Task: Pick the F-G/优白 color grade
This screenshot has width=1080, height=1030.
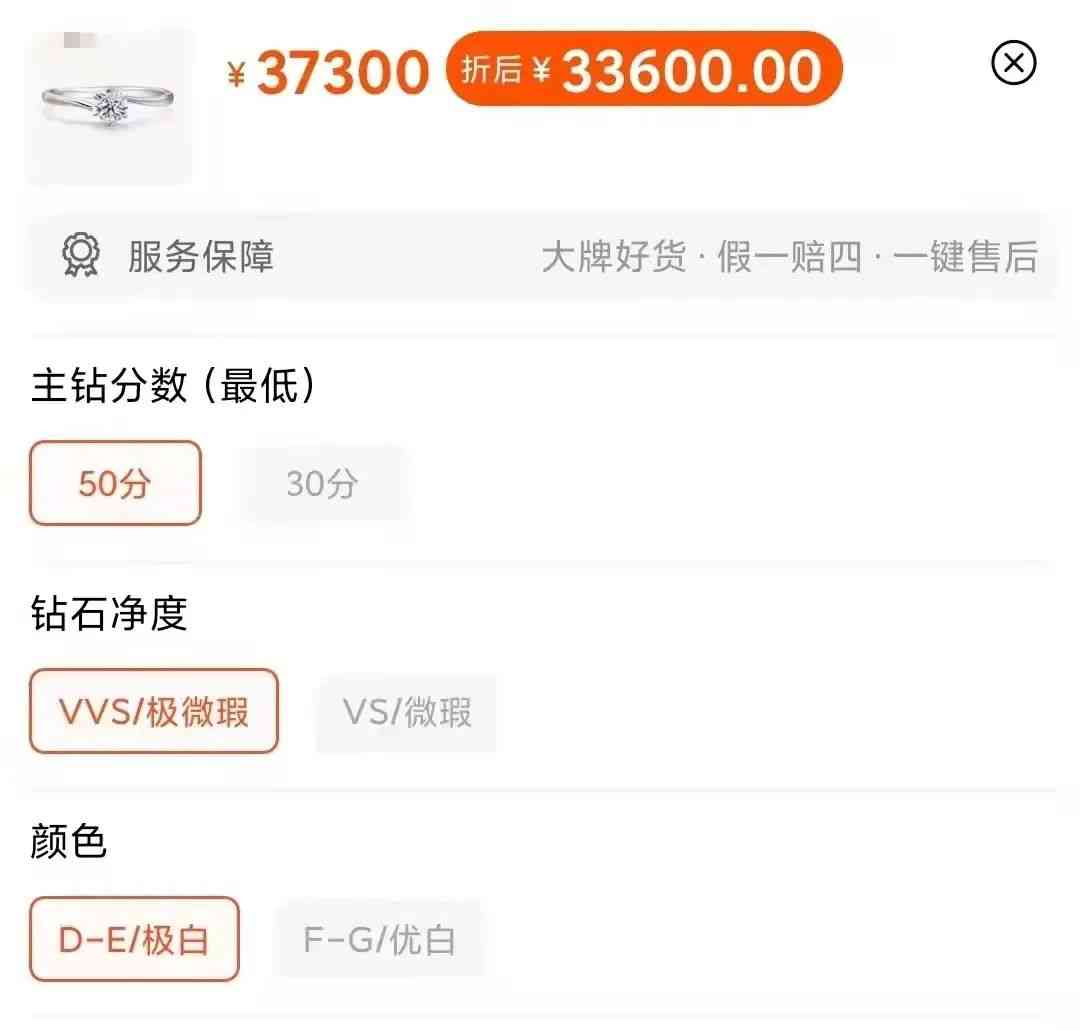Action: [x=379, y=940]
